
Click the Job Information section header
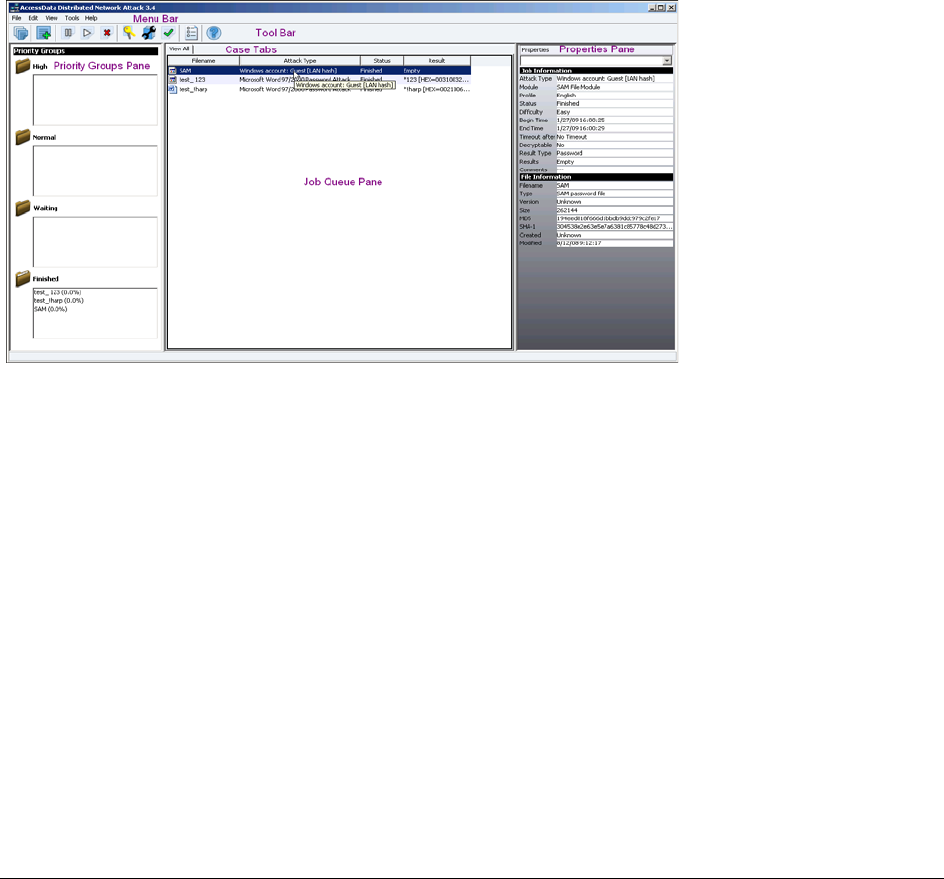pyautogui.click(x=596, y=70)
